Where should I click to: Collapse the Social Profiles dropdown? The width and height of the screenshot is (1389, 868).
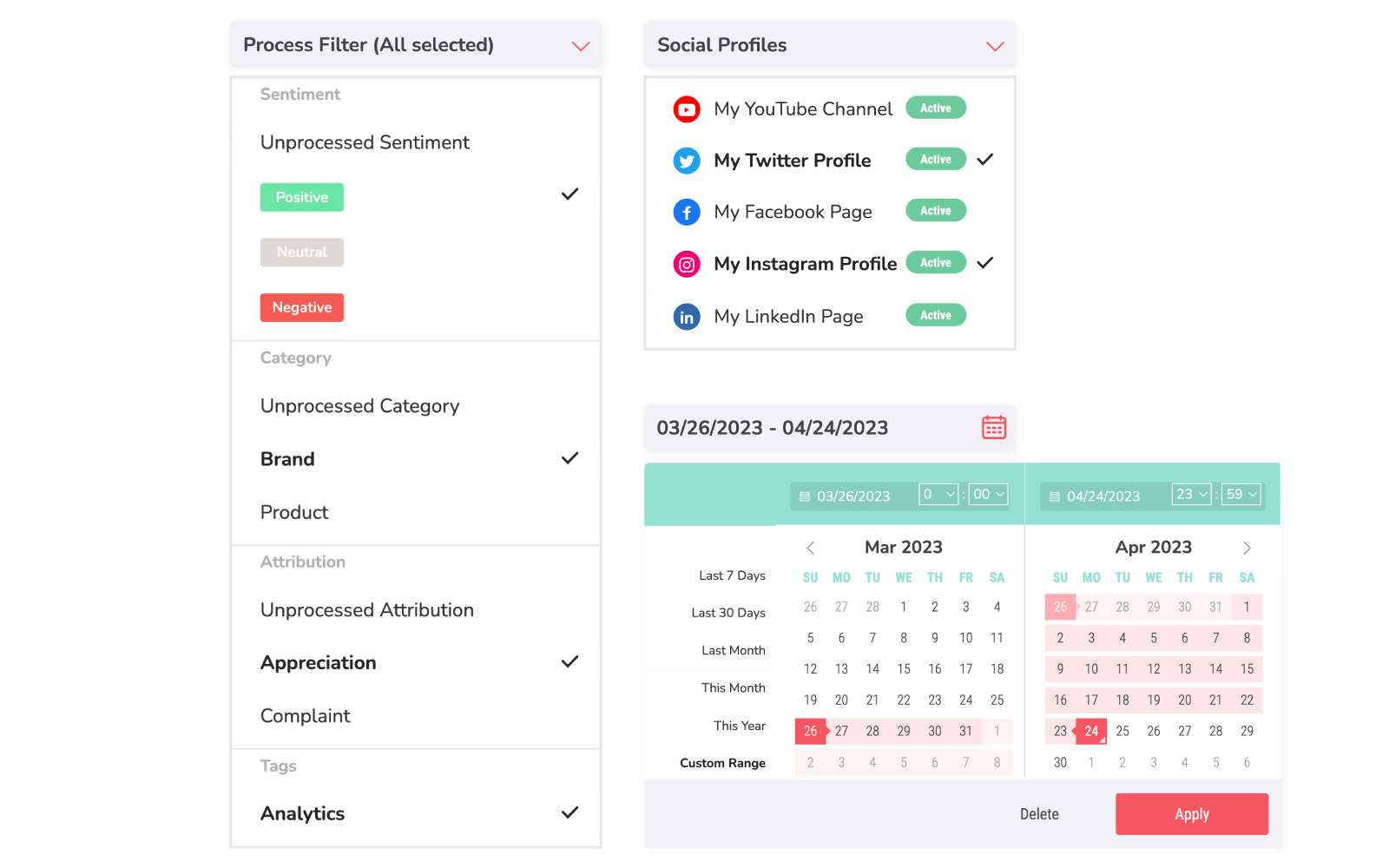pos(995,46)
